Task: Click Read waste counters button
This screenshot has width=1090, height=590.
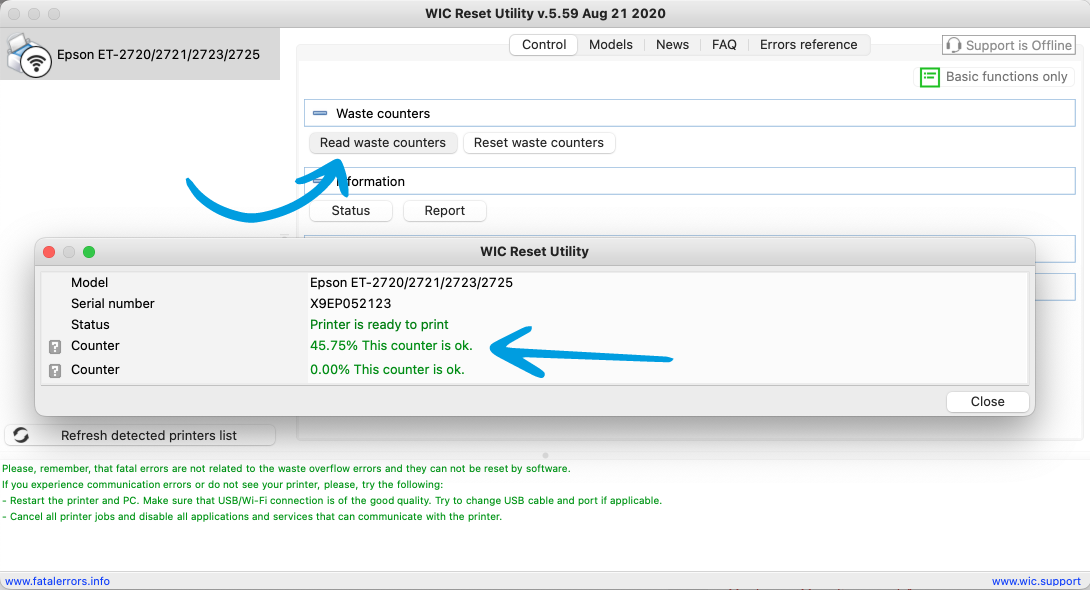Action: click(x=383, y=142)
